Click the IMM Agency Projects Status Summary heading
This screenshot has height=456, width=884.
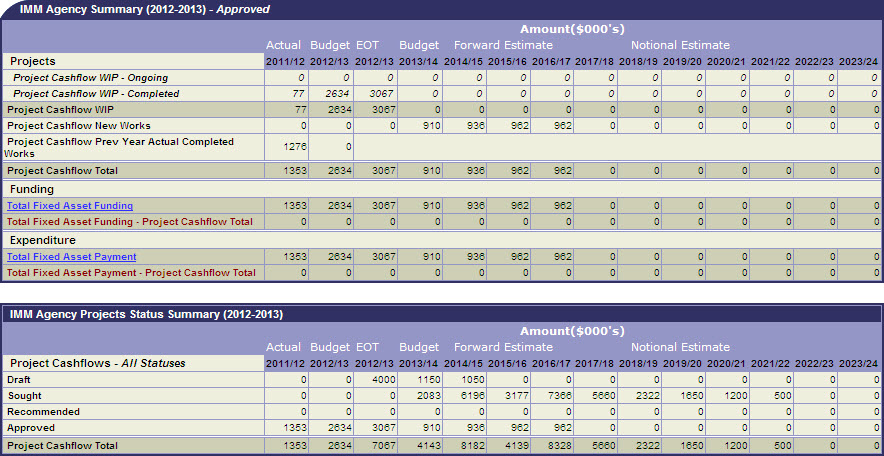(146, 314)
